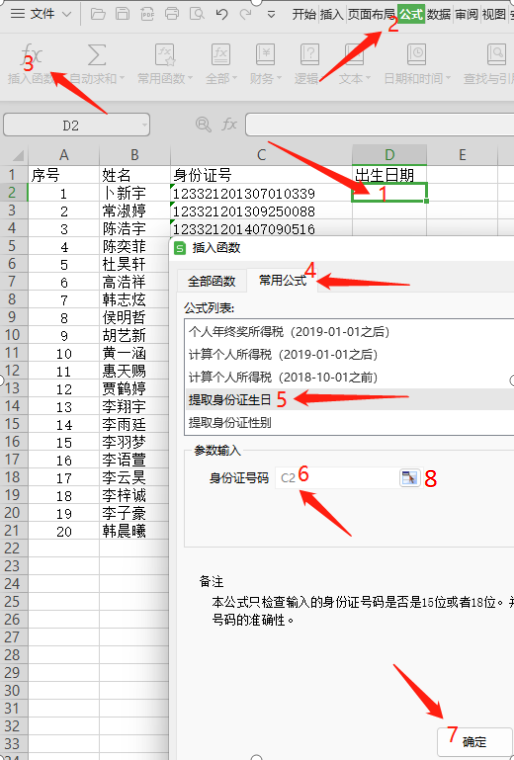Screen dimensions: 514x760
Task: Switch to the 插入 tab
Action: pos(332,15)
